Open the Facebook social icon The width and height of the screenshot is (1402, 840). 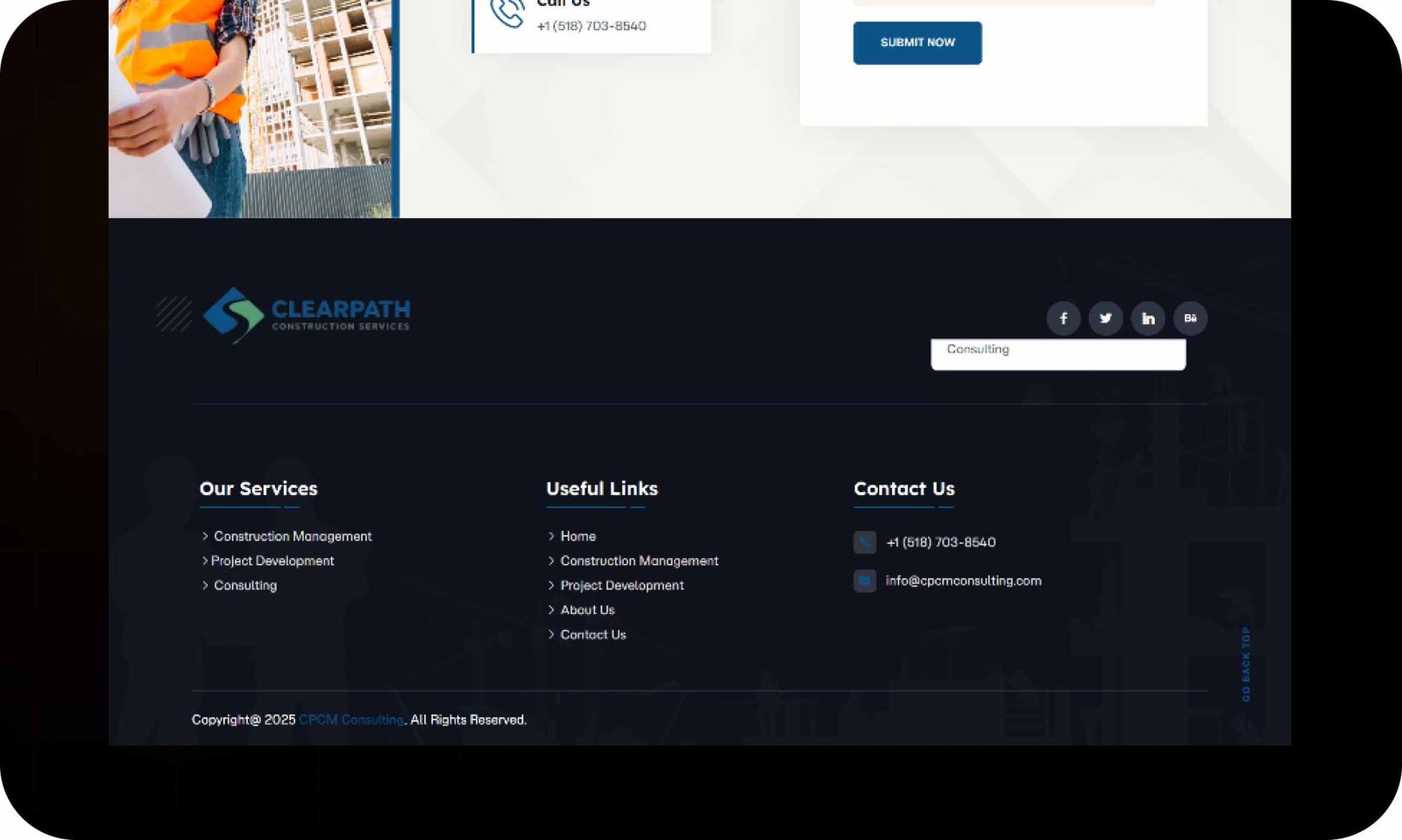pyautogui.click(x=1063, y=318)
